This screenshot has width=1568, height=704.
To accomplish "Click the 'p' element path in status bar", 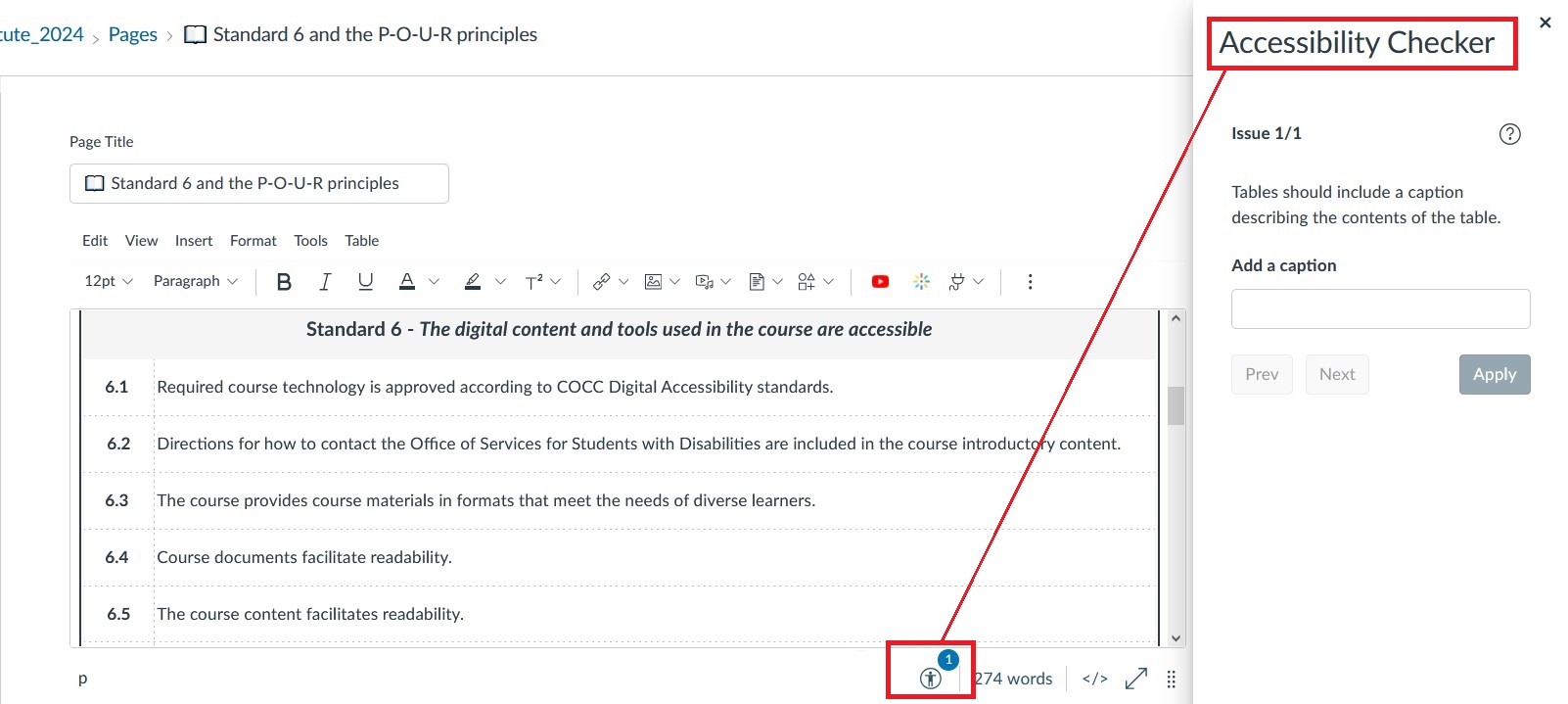I will [x=83, y=679].
